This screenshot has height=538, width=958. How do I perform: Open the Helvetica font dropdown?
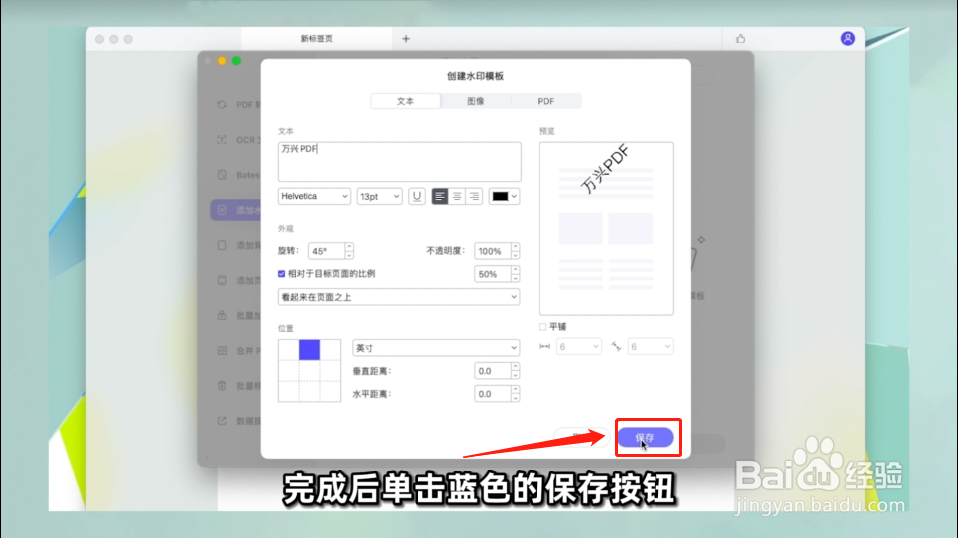tap(314, 197)
